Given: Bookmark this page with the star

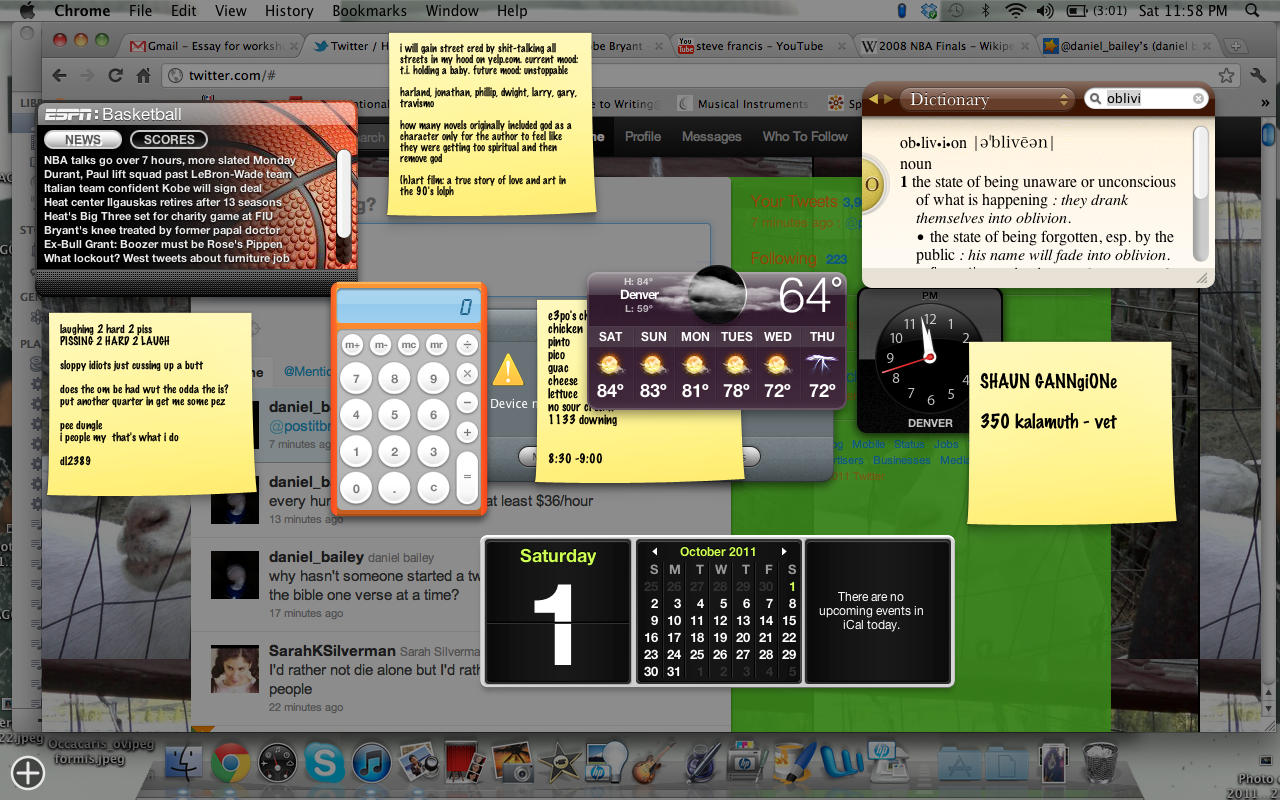Looking at the screenshot, I should tap(1226, 75).
